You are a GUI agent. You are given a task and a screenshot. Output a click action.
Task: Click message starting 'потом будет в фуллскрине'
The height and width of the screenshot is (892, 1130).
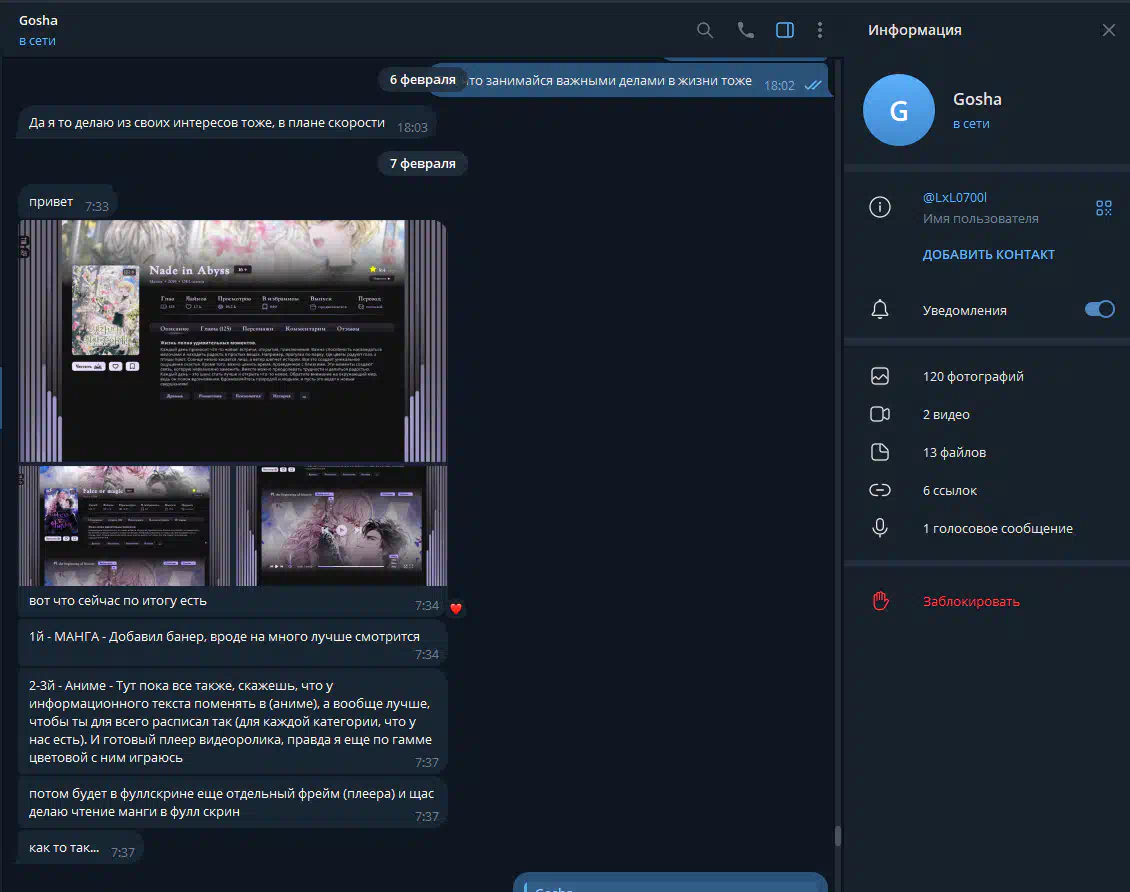[233, 803]
